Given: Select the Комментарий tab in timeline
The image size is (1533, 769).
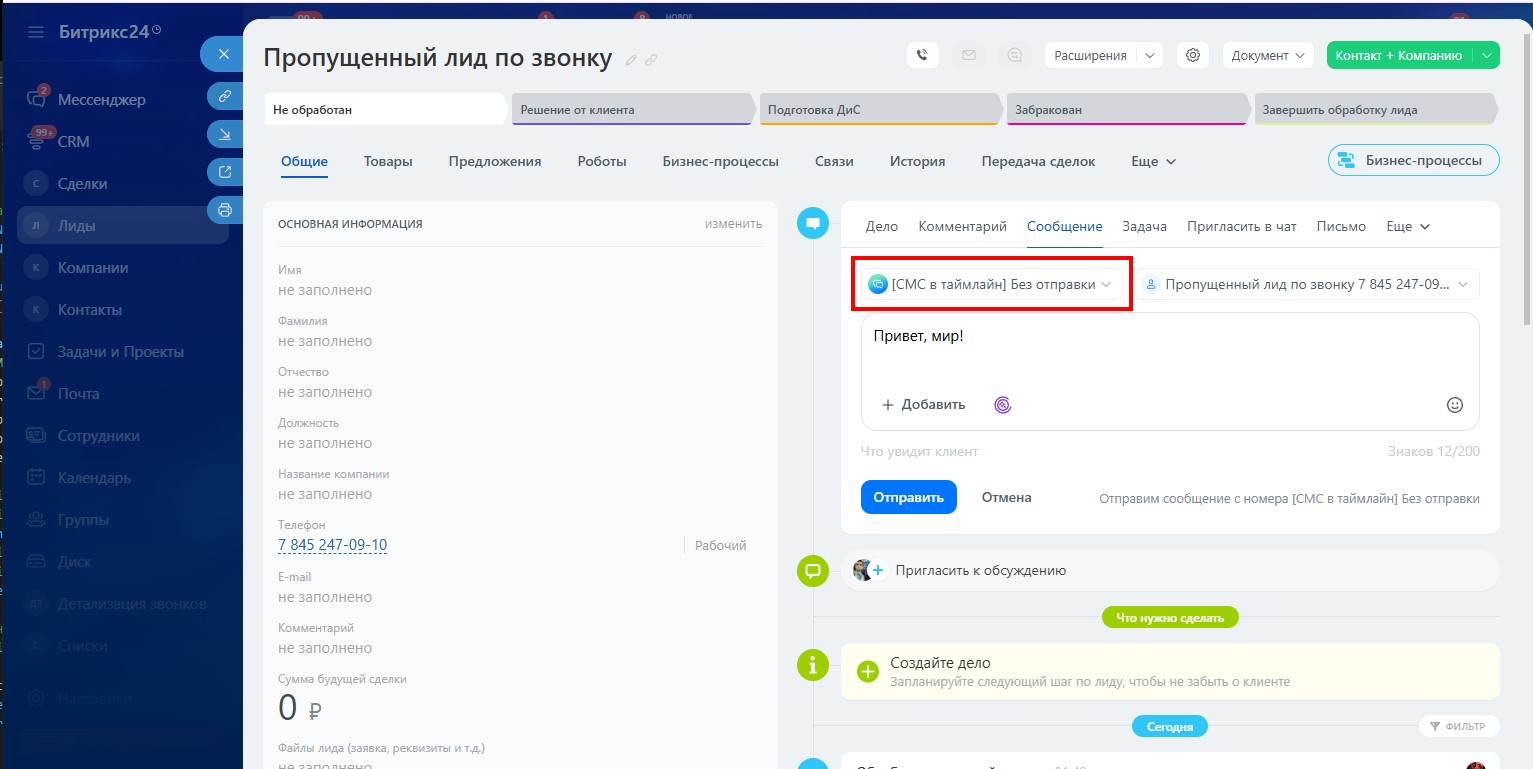Looking at the screenshot, I should 962,227.
